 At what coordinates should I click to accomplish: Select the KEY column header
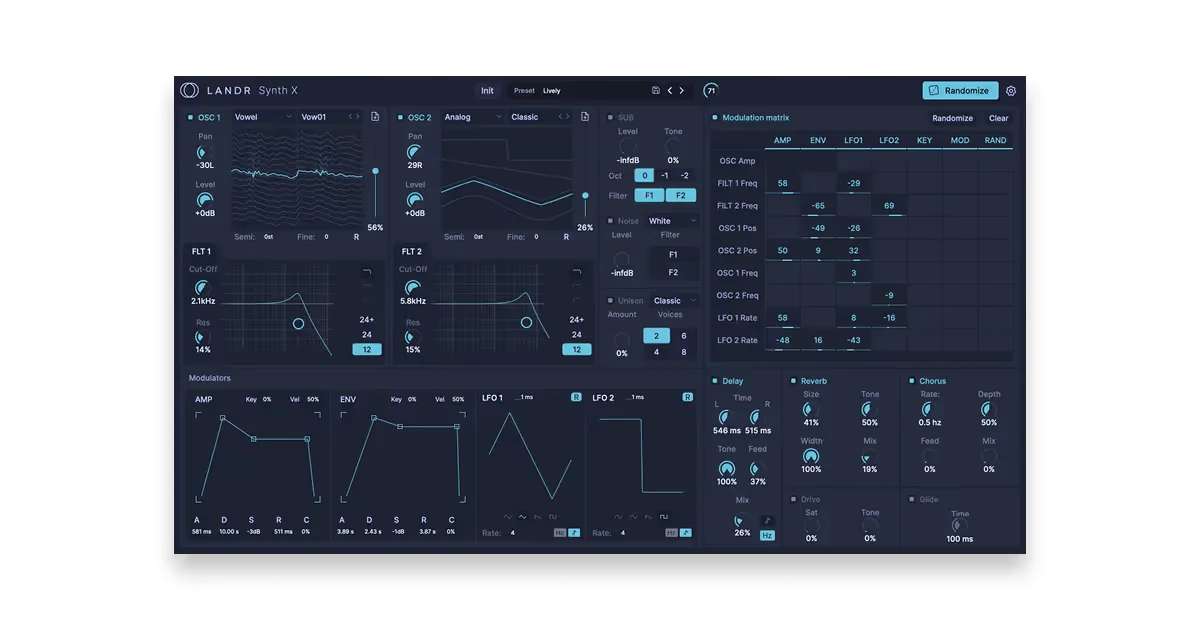pos(924,140)
